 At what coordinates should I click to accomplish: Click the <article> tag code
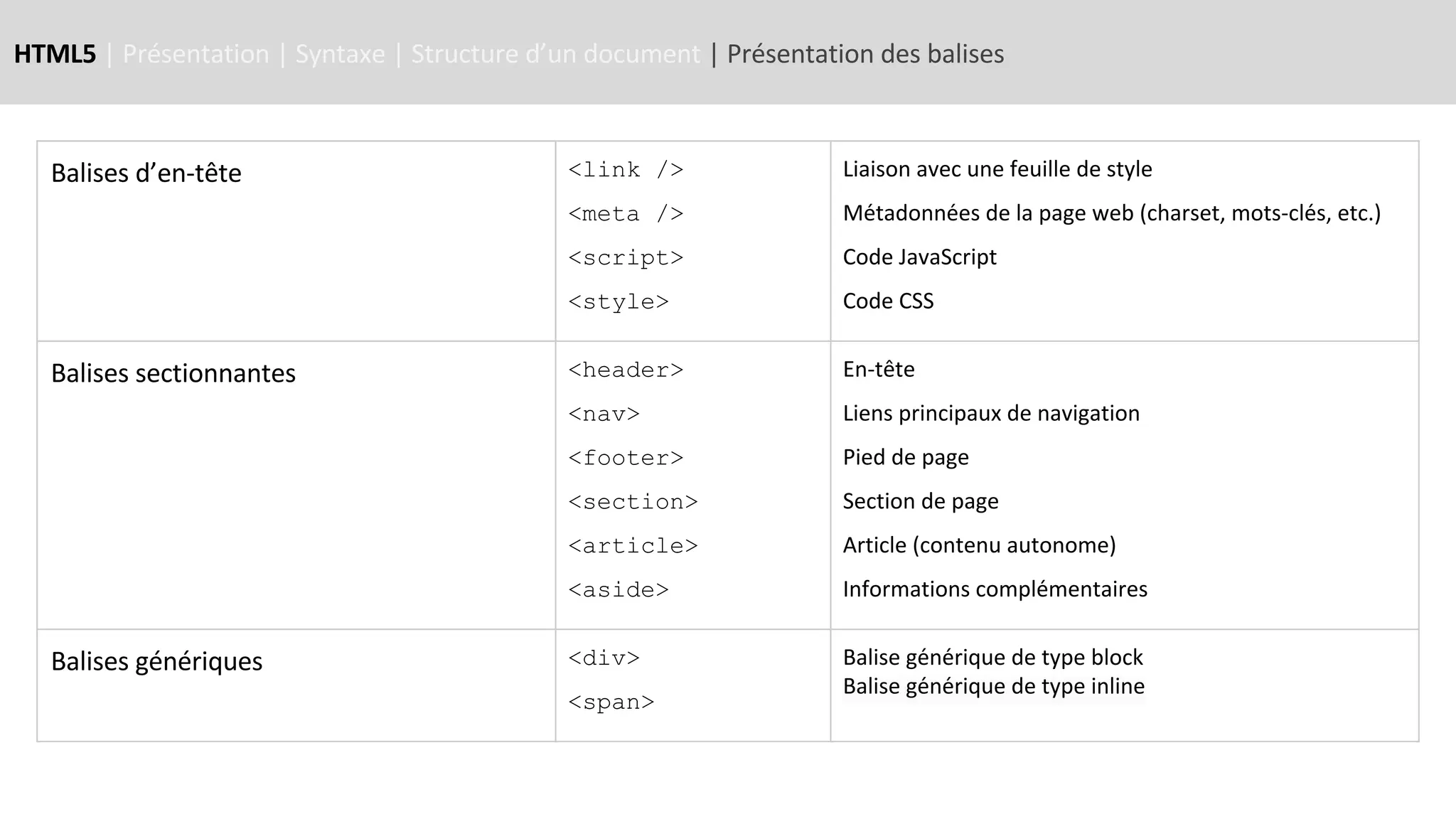pyautogui.click(x=633, y=547)
